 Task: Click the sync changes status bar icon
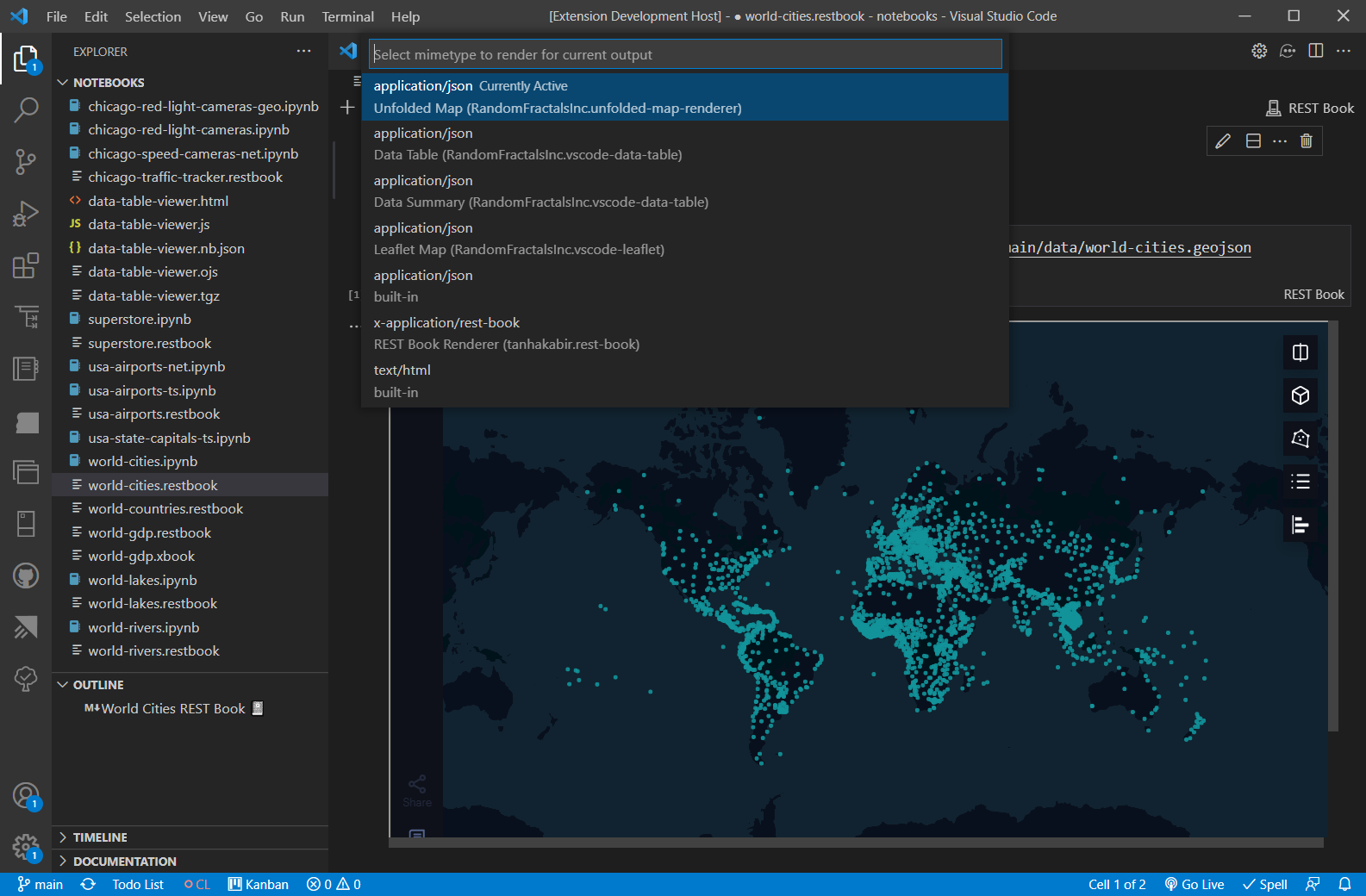[88, 884]
